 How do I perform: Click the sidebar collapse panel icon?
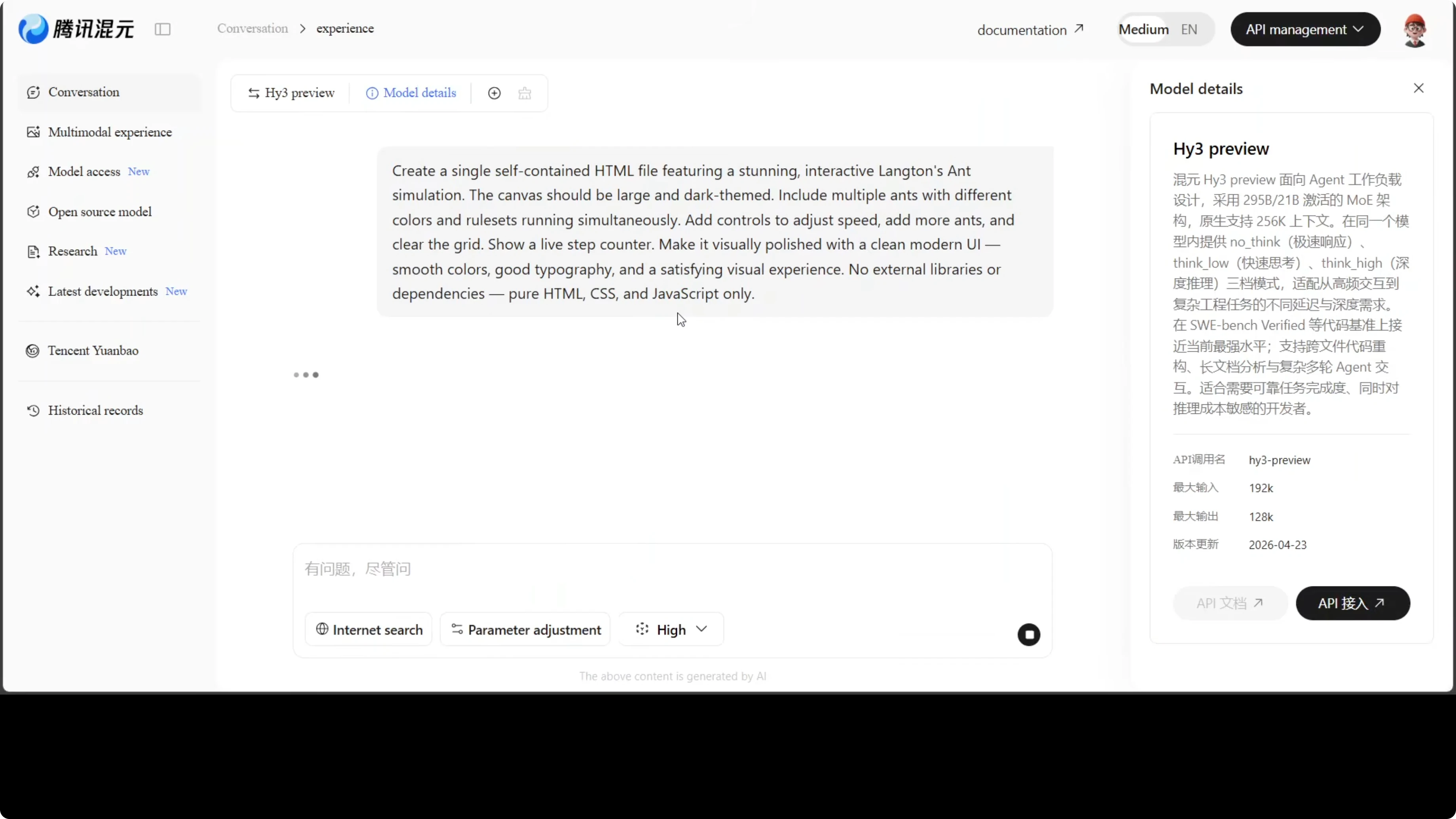[163, 29]
